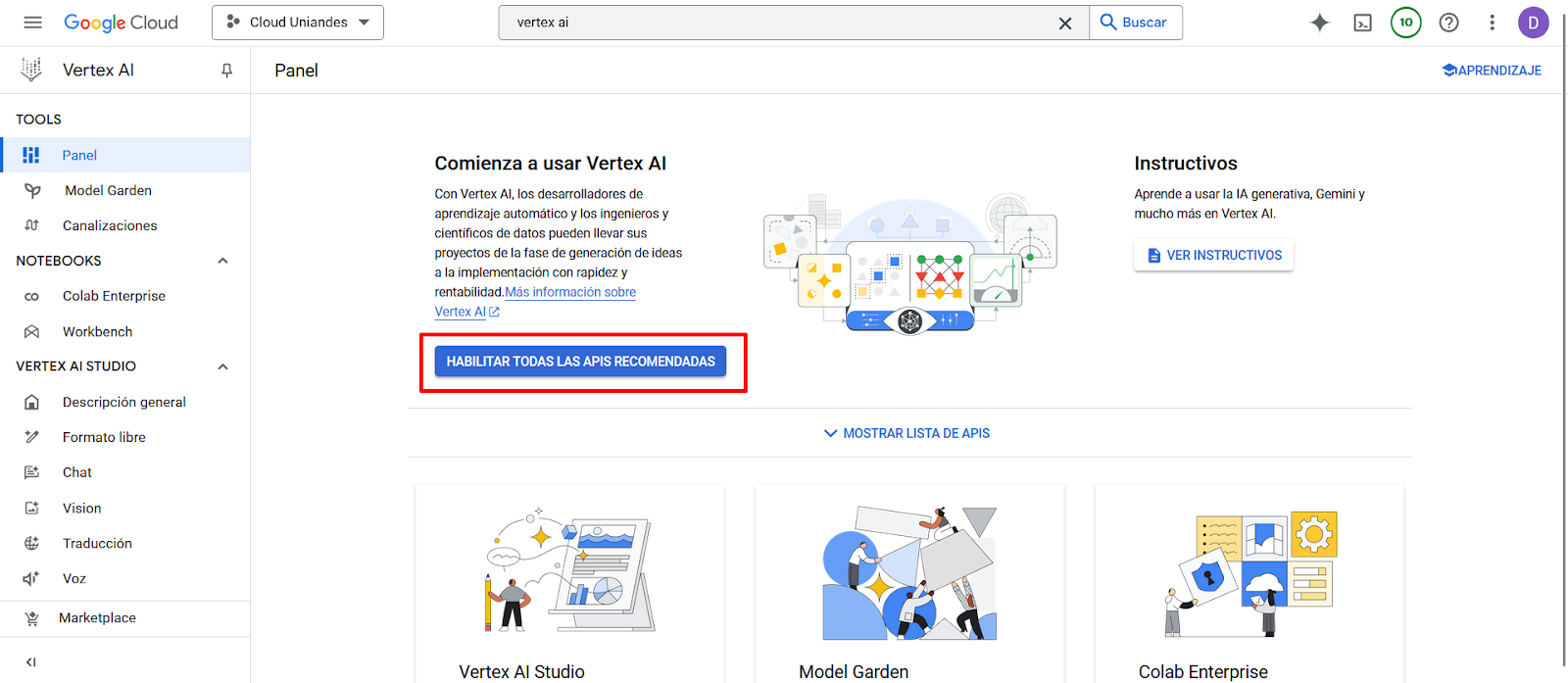Open the Cloud Uniandes project selector

[297, 22]
